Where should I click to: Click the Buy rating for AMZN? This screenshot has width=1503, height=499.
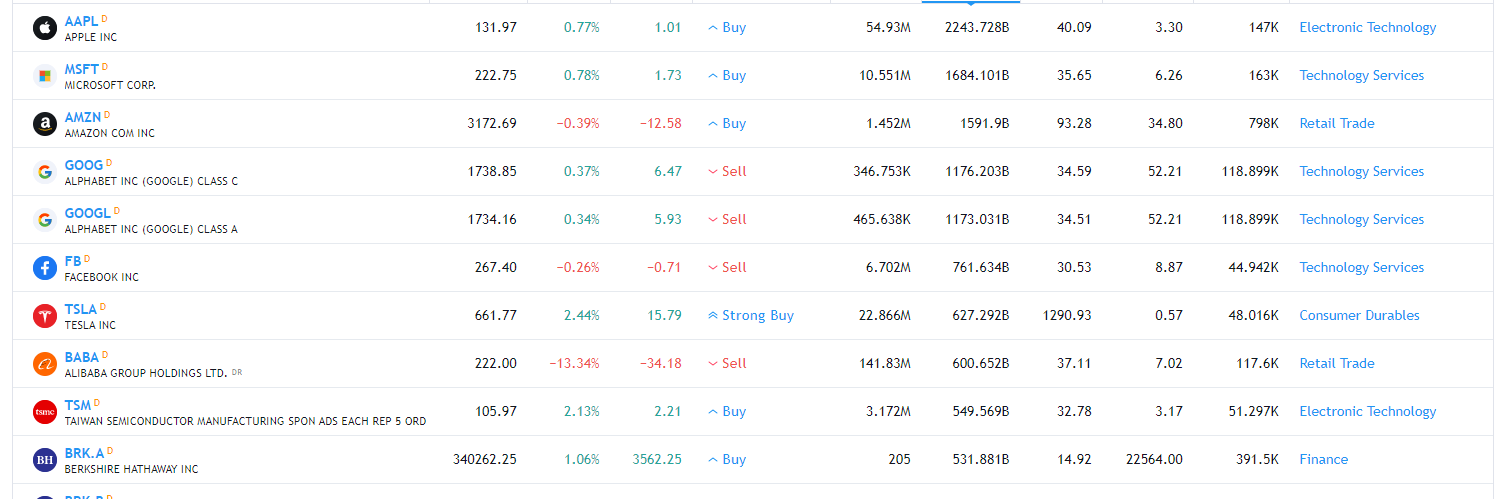click(727, 124)
